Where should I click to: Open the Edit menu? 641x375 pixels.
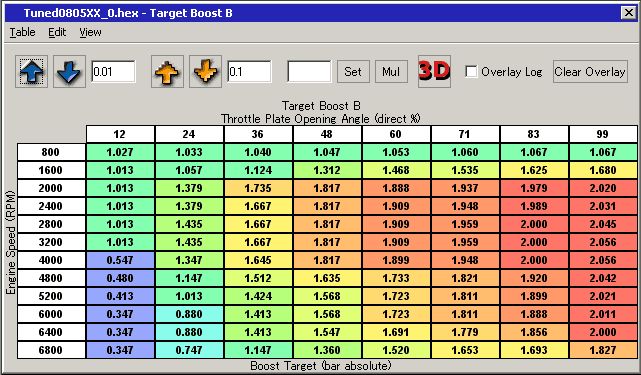57,32
